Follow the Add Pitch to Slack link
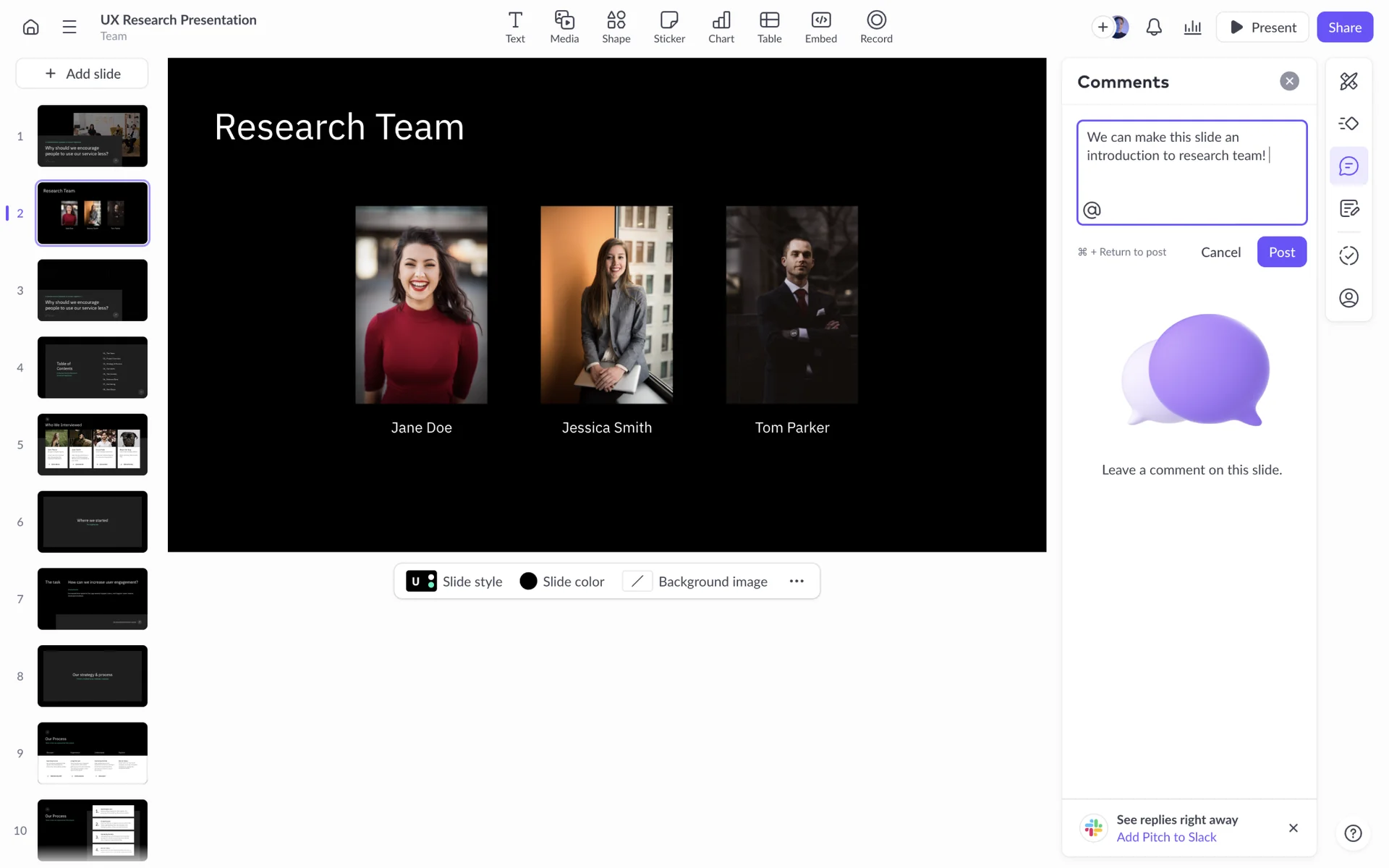The height and width of the screenshot is (868, 1389). 1166,837
